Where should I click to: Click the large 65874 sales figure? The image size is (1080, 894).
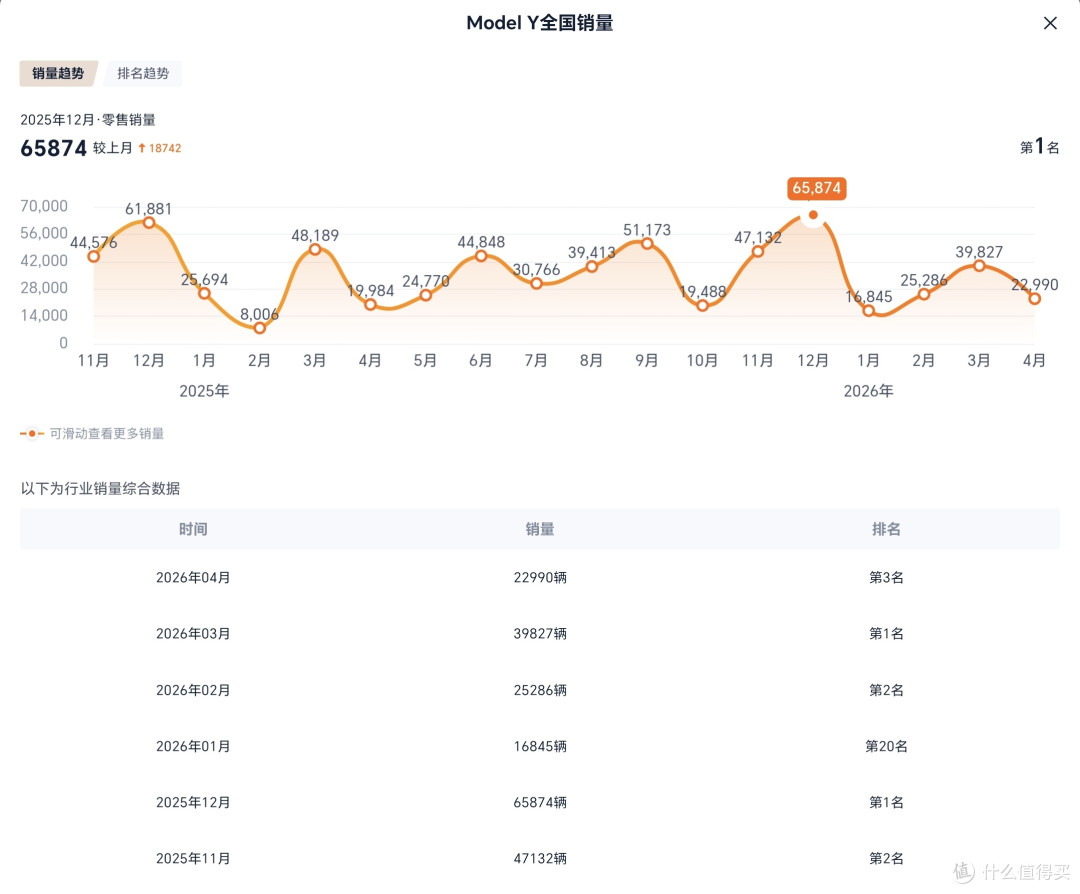coord(54,148)
